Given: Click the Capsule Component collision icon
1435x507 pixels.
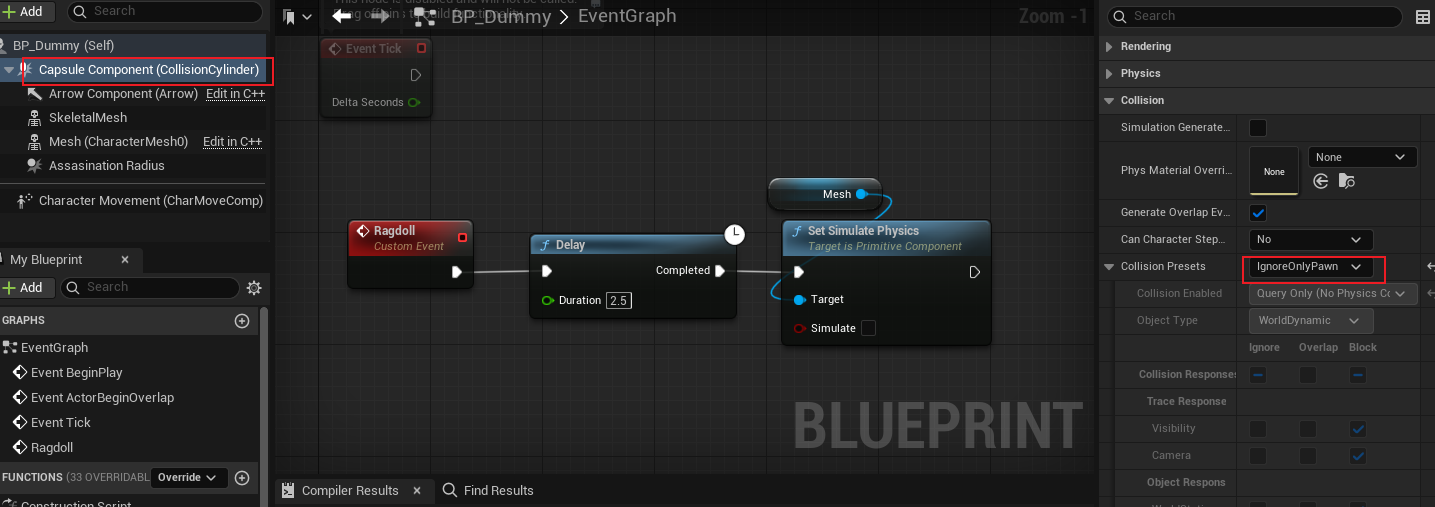Looking at the screenshot, I should (26, 70).
